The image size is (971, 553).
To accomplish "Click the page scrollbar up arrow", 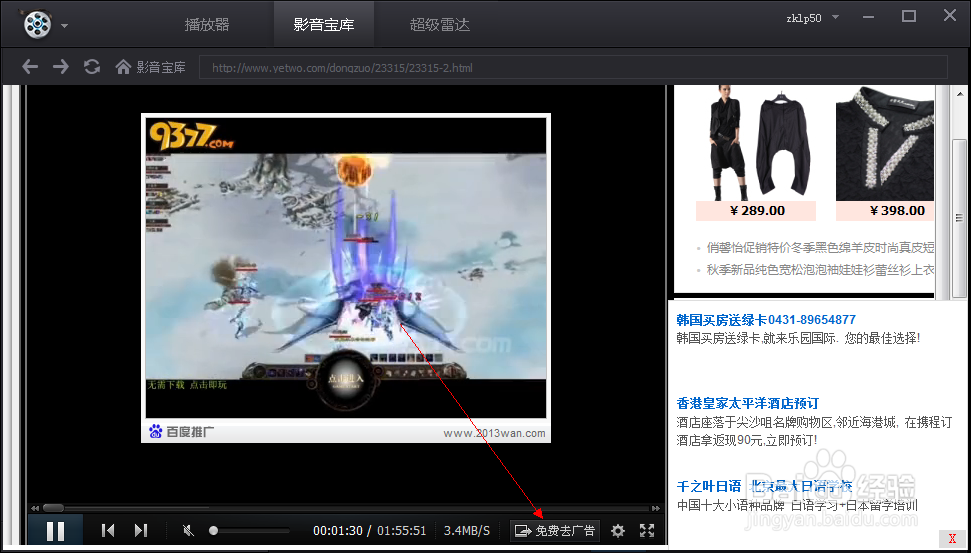I will (959, 94).
